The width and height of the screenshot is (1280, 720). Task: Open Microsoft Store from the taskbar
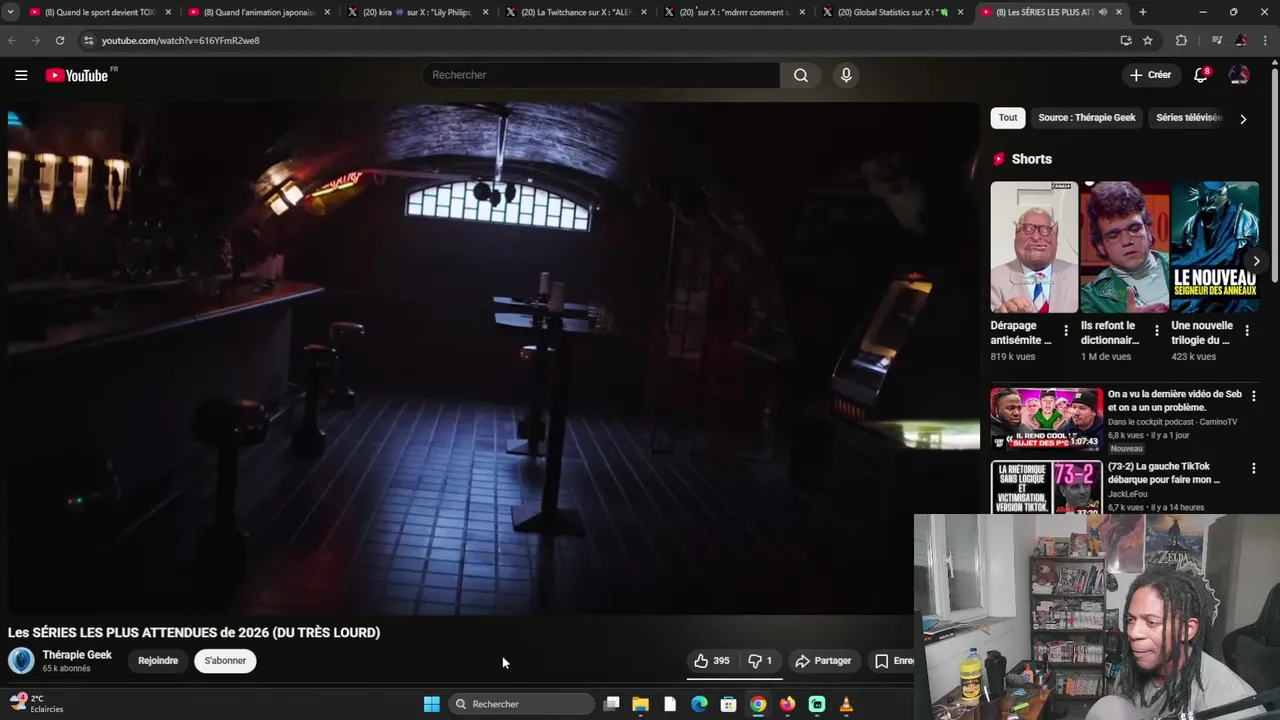pyautogui.click(x=729, y=704)
